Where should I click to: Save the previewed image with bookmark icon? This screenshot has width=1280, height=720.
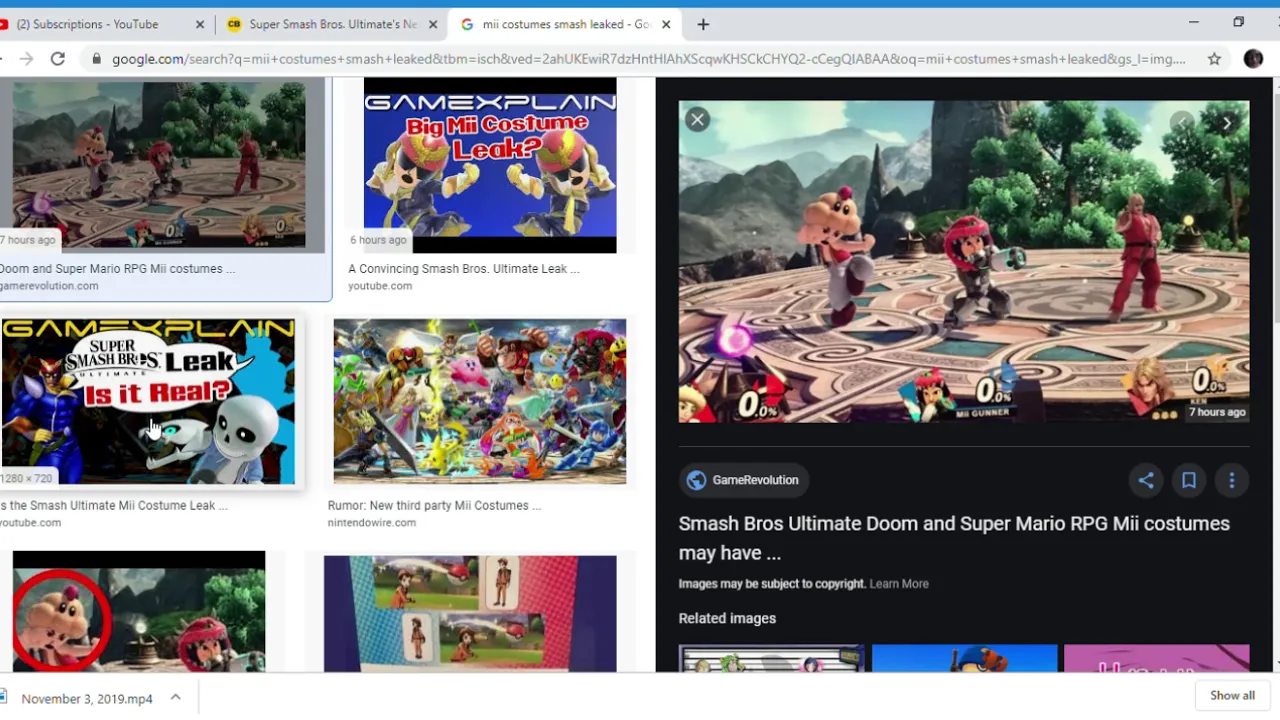[x=1189, y=480]
